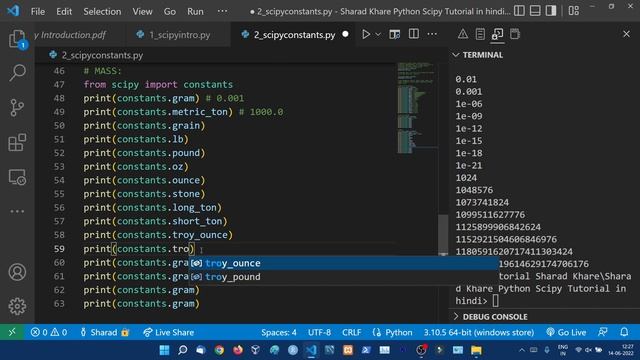Open errors and warnings count in status bar

click(49, 332)
